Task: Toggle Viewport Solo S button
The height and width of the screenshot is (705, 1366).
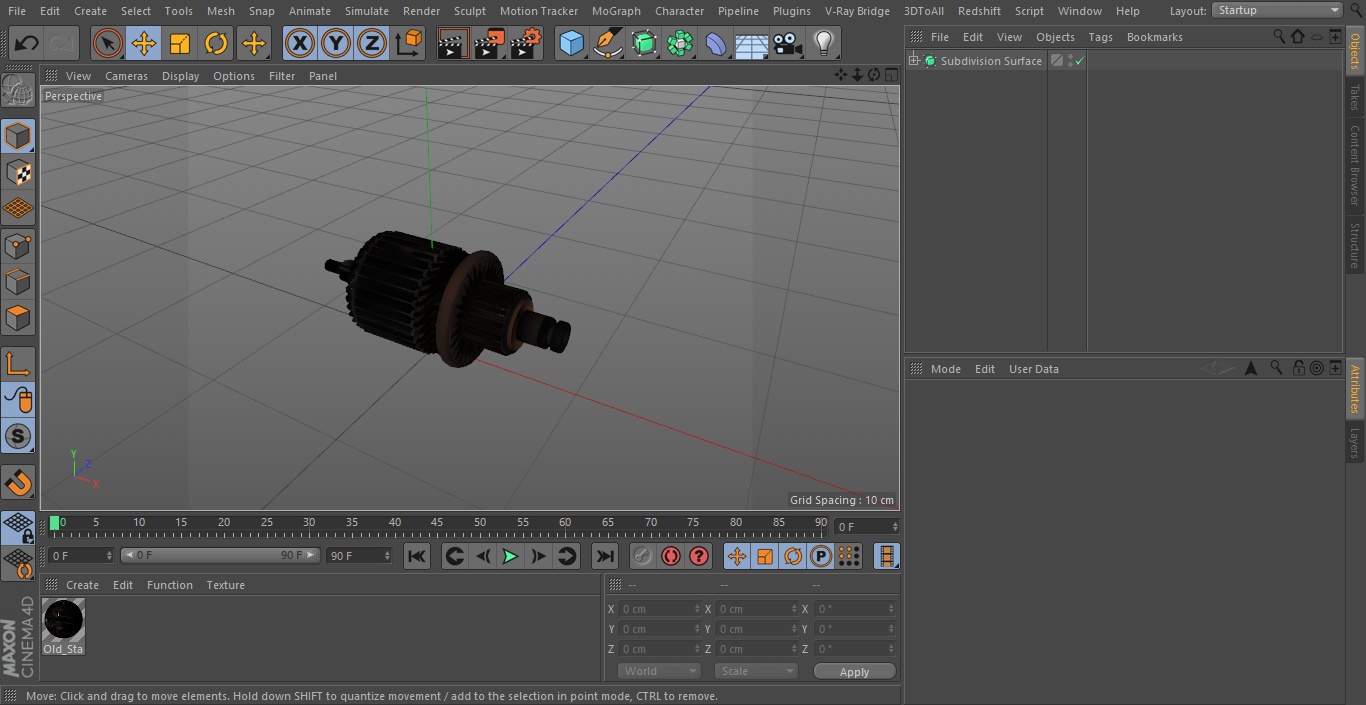Action: (18, 436)
